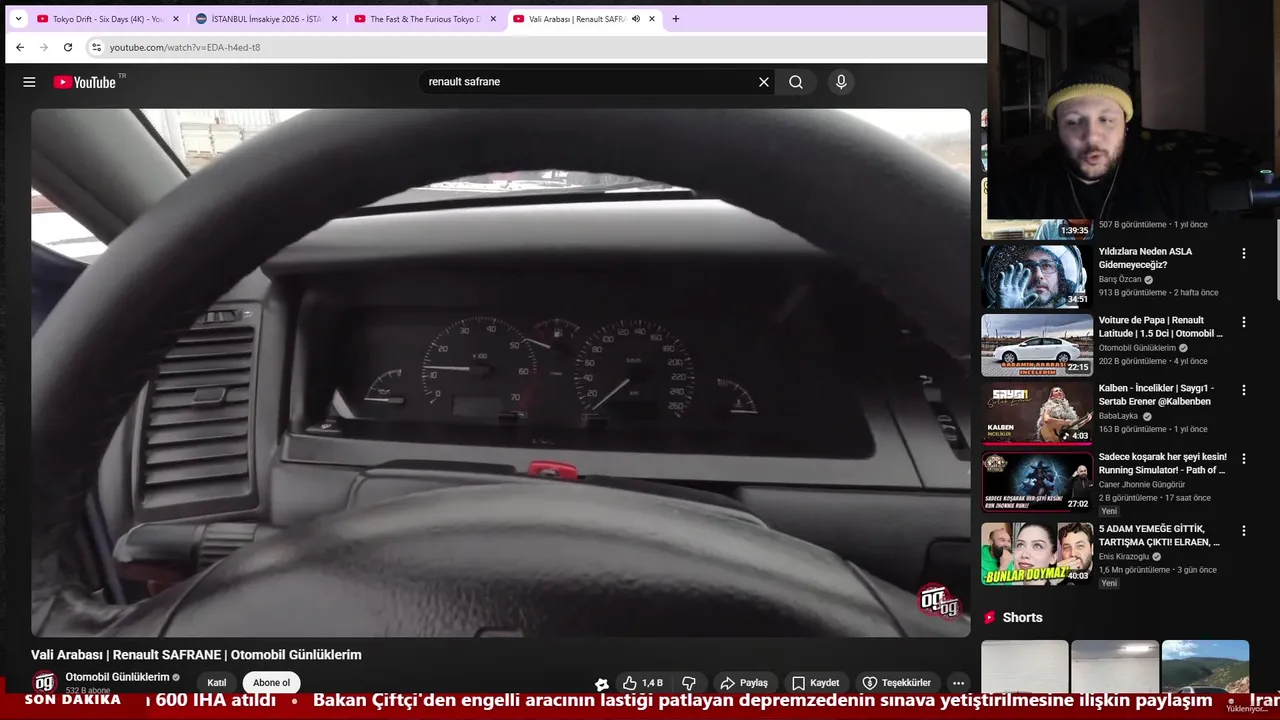Viewport: 1280px width, 720px height.
Task: Open 'Kalben - İncelikler | Saygı1' title link
Action: click(1156, 395)
